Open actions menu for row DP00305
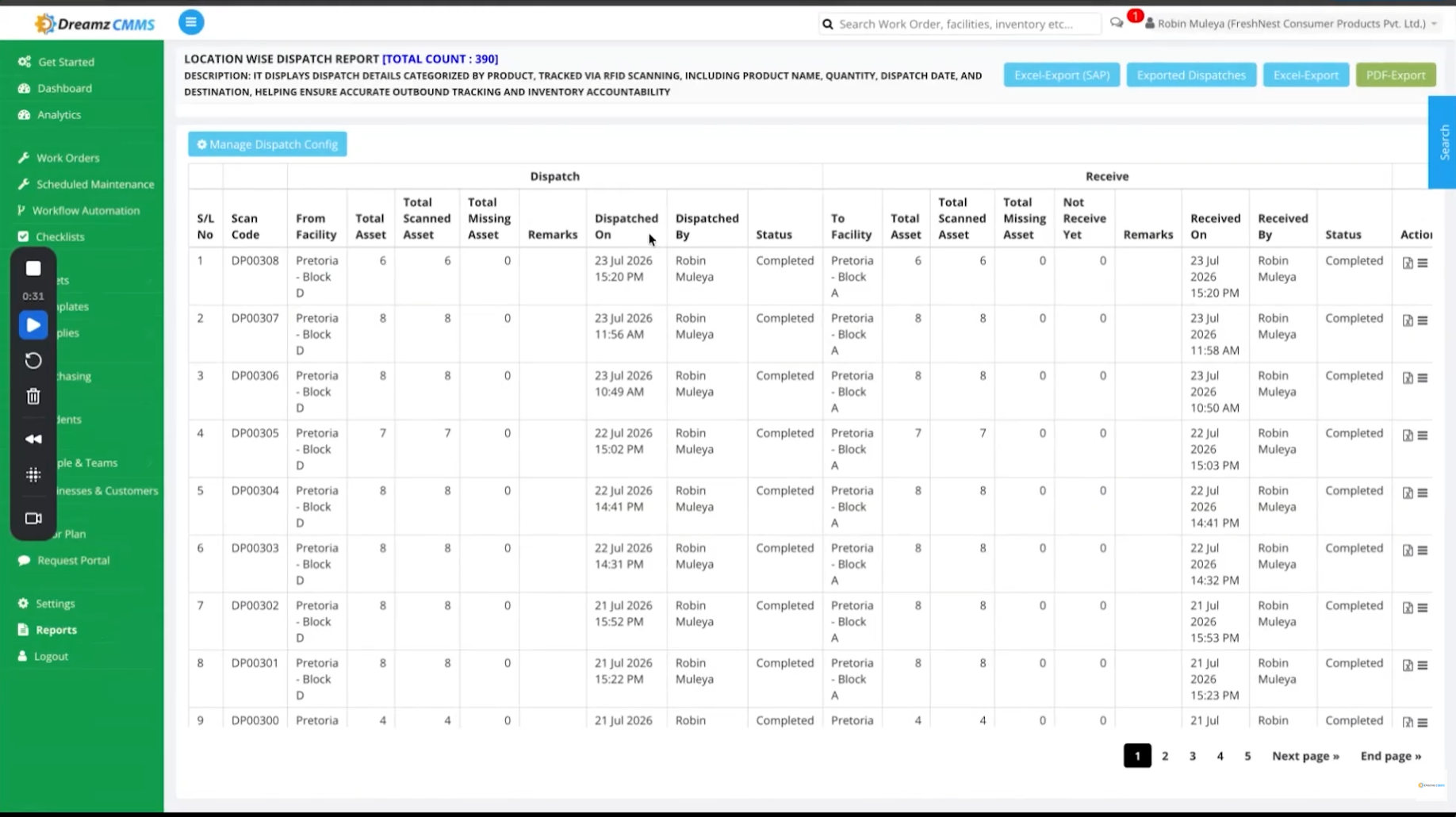1456x817 pixels. [1423, 435]
